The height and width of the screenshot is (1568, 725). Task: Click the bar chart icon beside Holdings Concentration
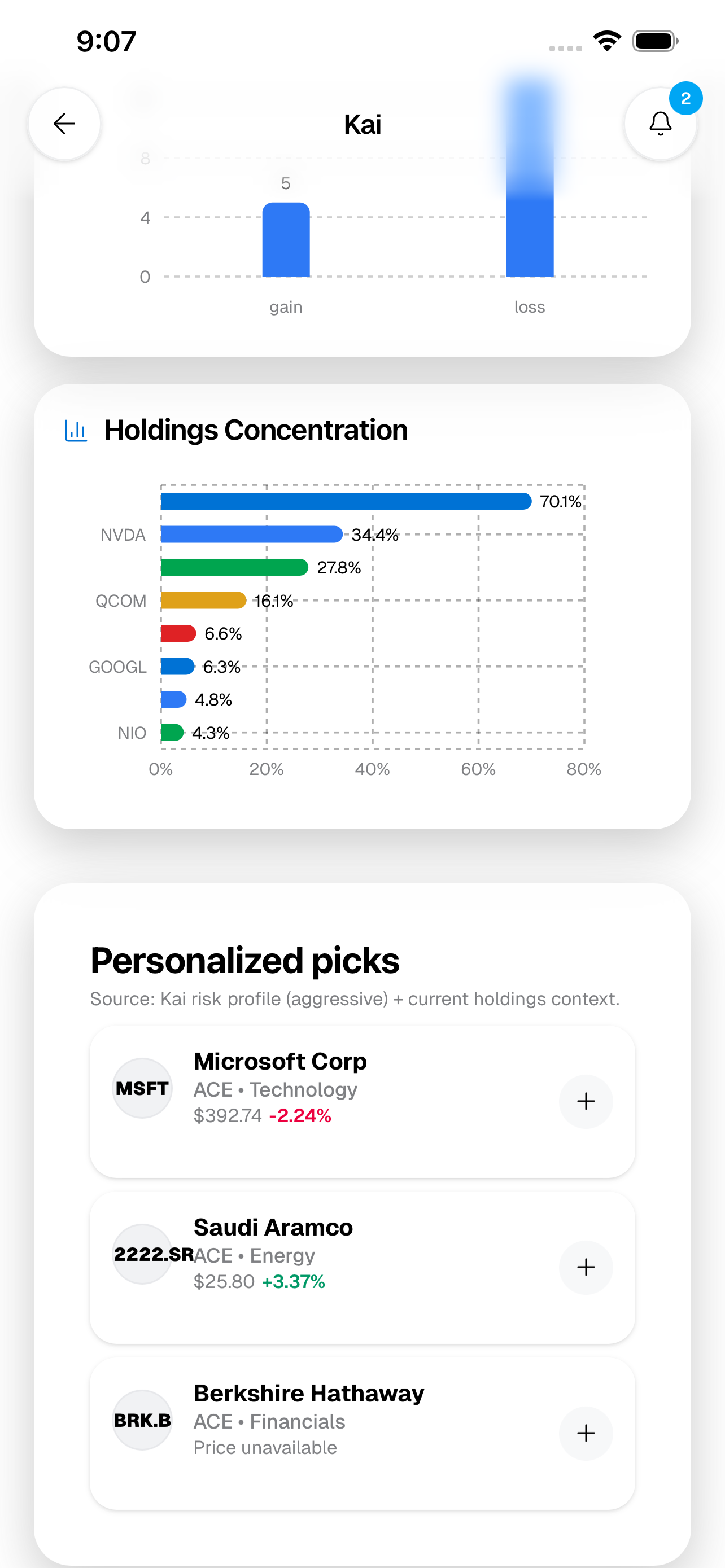point(76,429)
